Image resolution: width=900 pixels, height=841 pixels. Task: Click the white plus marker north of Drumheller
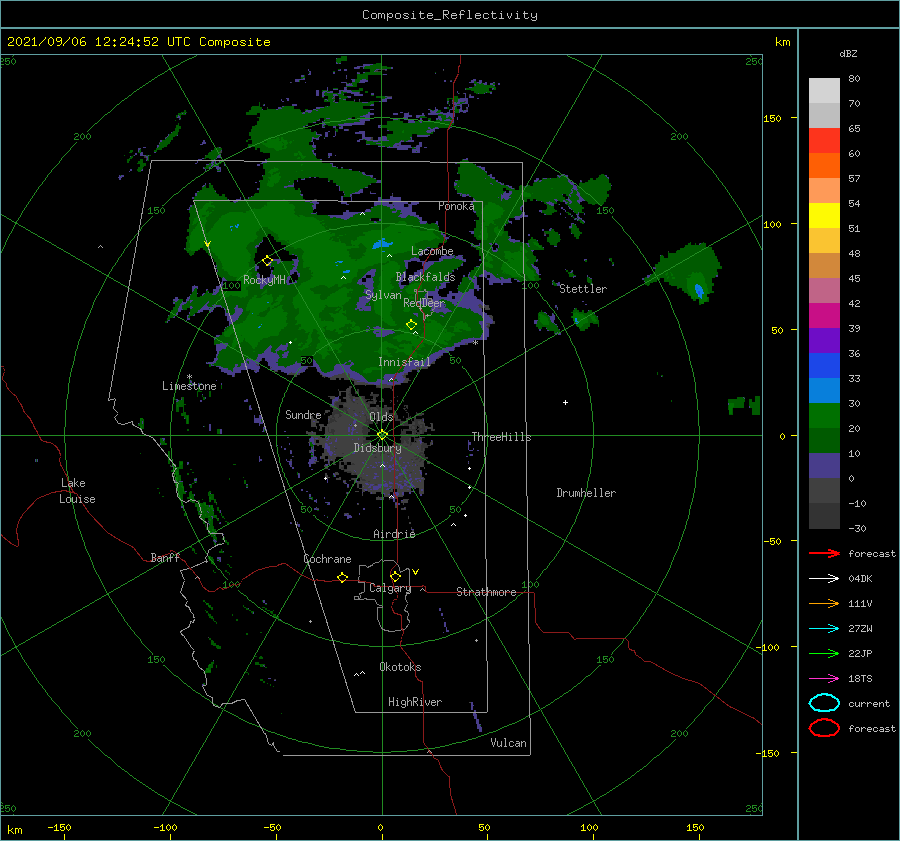click(565, 402)
